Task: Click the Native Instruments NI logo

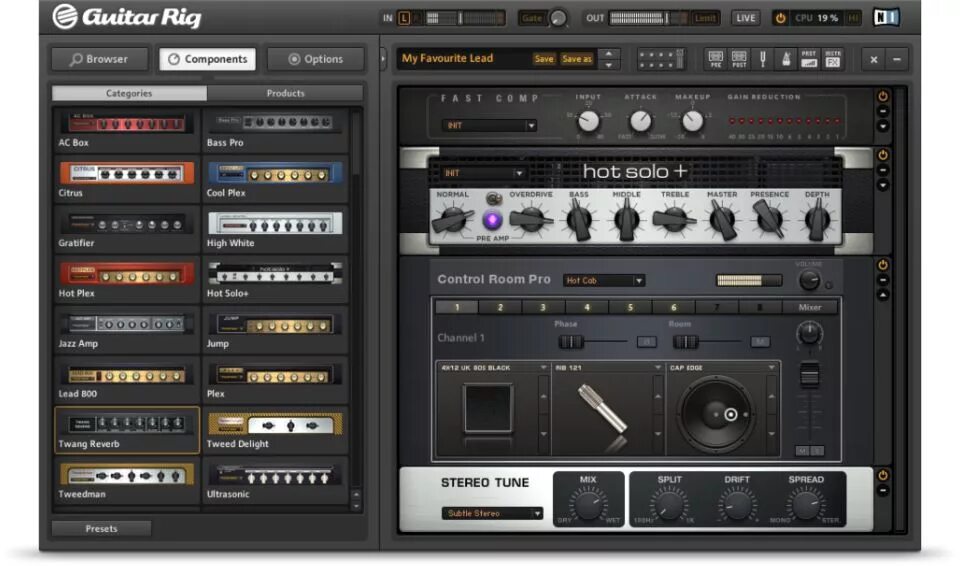Action: 886,17
